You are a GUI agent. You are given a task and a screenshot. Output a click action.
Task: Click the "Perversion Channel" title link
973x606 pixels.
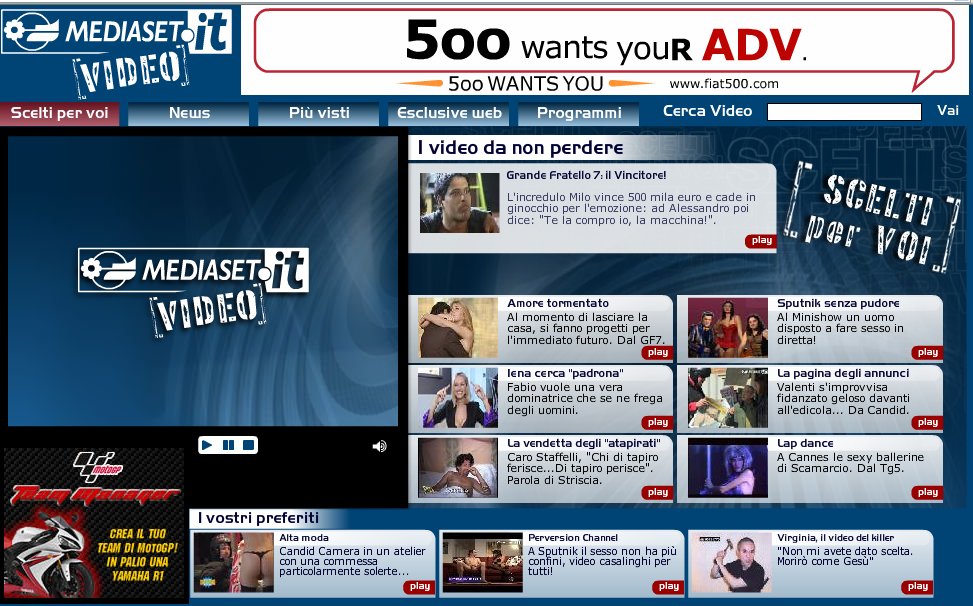coord(573,538)
